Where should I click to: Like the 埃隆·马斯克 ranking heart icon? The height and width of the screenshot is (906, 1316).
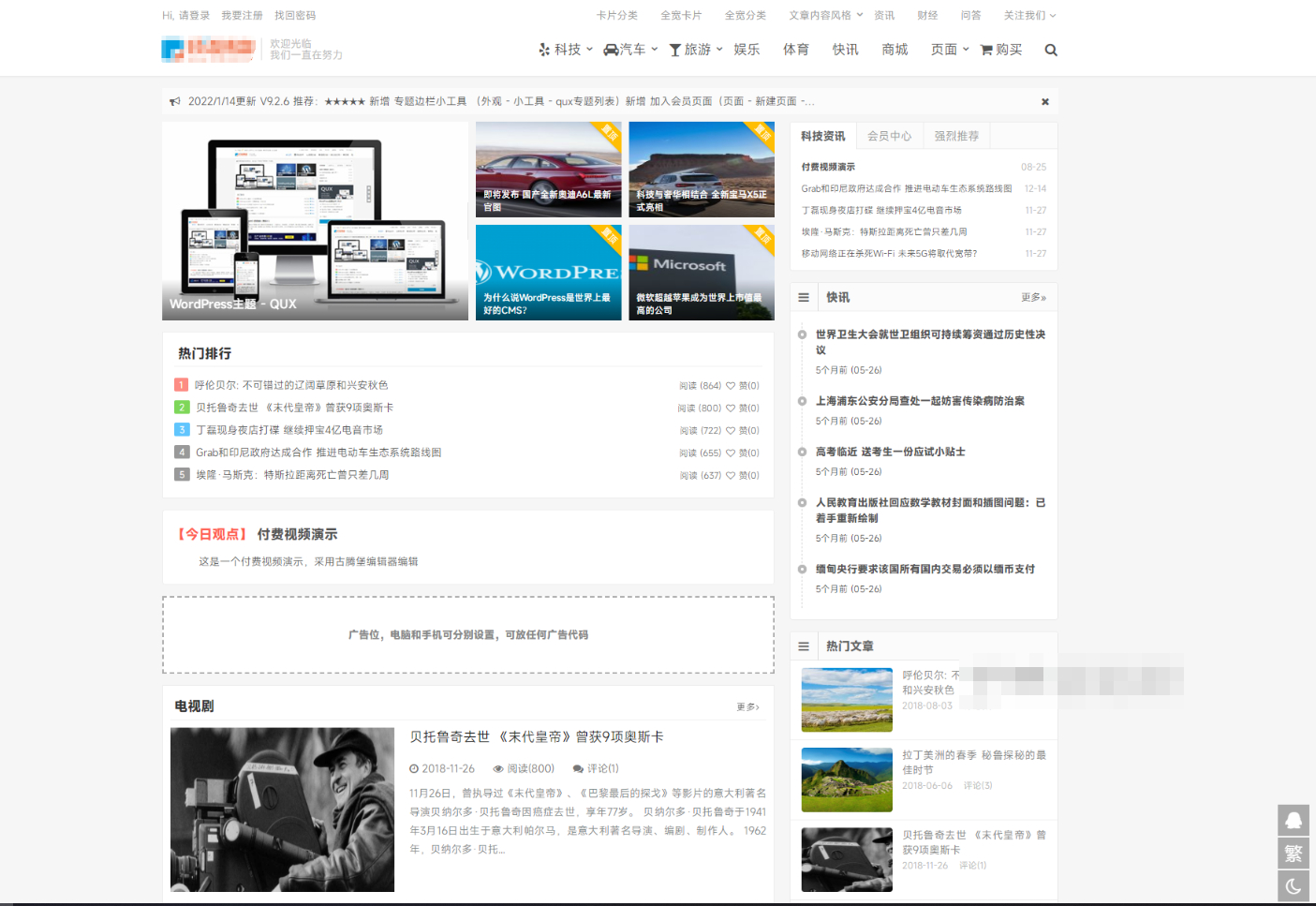pyautogui.click(x=731, y=476)
